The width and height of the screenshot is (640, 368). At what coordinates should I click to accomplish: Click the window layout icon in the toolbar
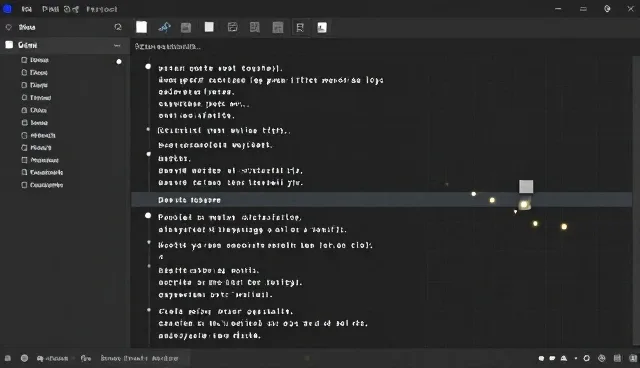(x=233, y=27)
